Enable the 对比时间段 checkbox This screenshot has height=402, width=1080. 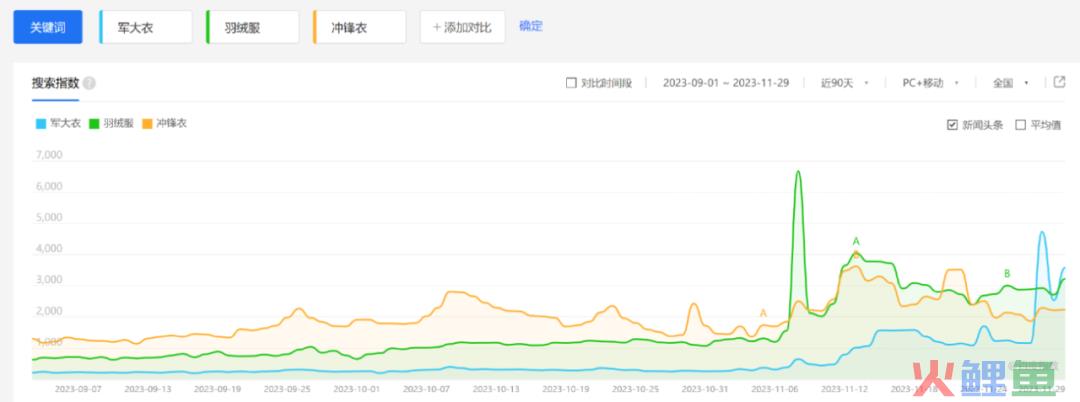(571, 83)
